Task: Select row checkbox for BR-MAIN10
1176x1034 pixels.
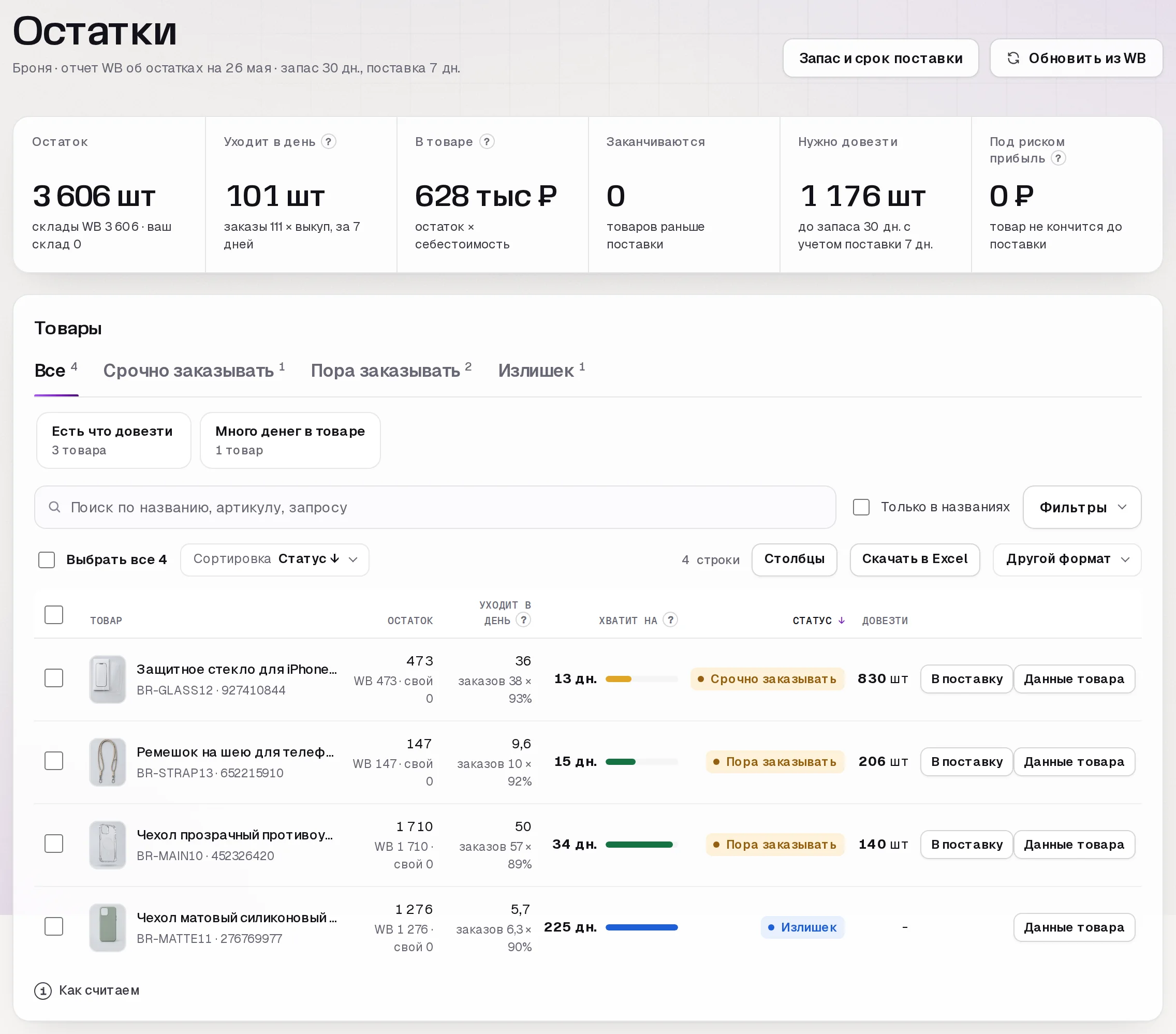Action: coord(54,844)
